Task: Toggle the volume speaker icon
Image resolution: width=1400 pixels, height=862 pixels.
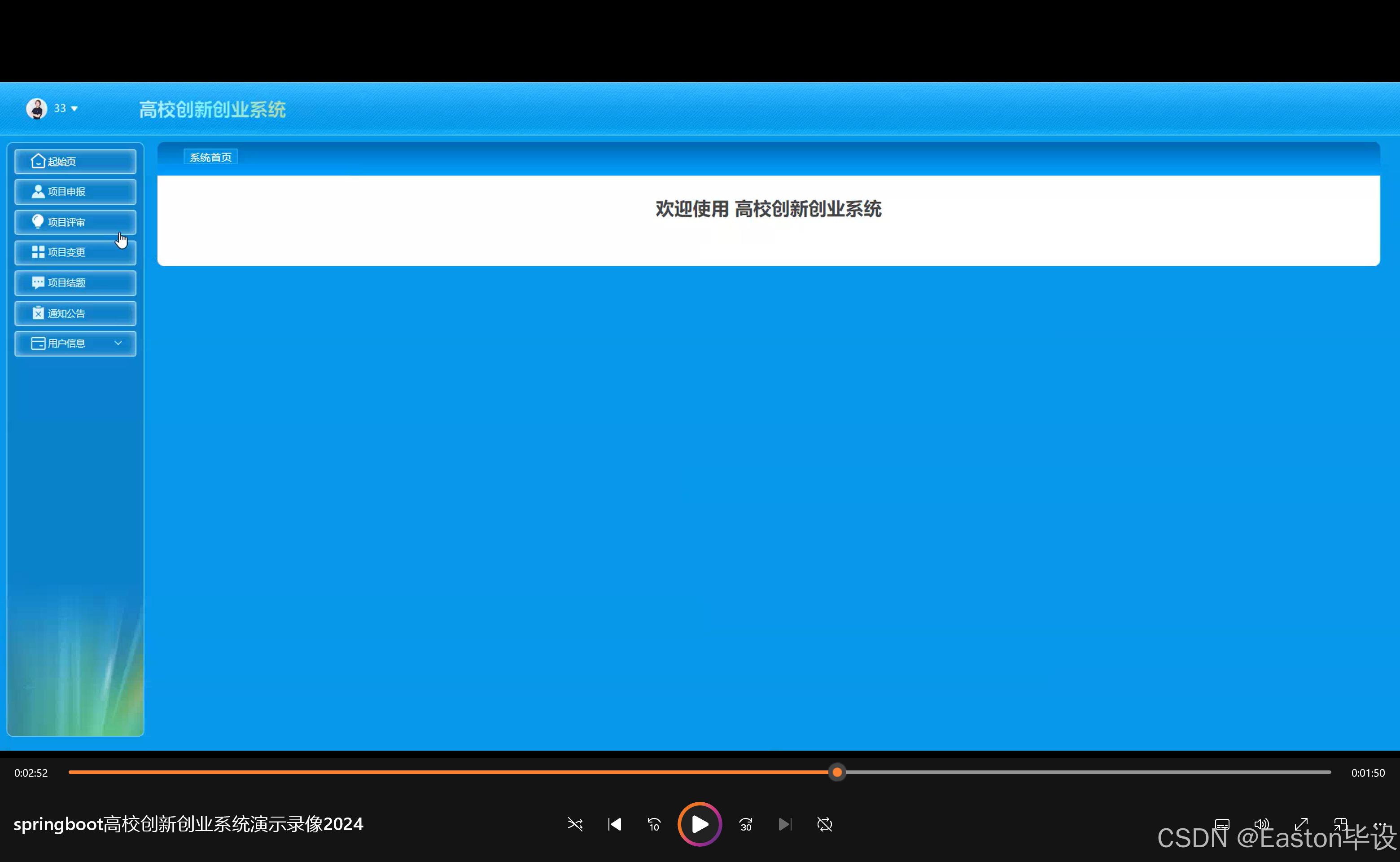Action: click(x=1262, y=824)
